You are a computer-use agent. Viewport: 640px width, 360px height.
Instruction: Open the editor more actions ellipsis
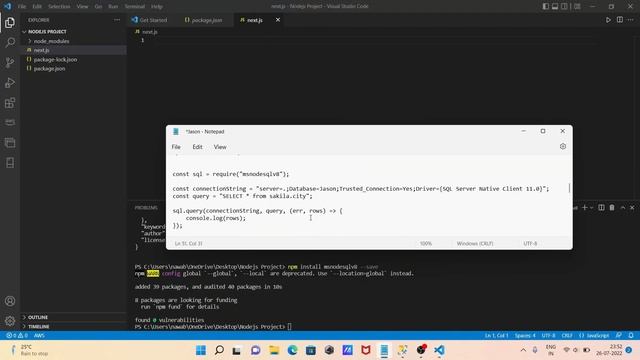631,20
